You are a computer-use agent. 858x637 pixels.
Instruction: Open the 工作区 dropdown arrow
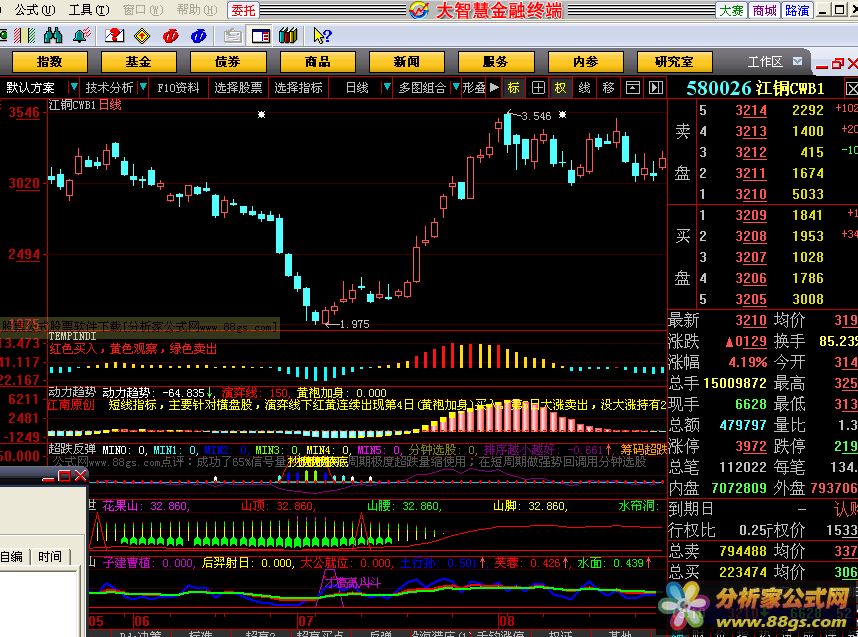pos(797,61)
